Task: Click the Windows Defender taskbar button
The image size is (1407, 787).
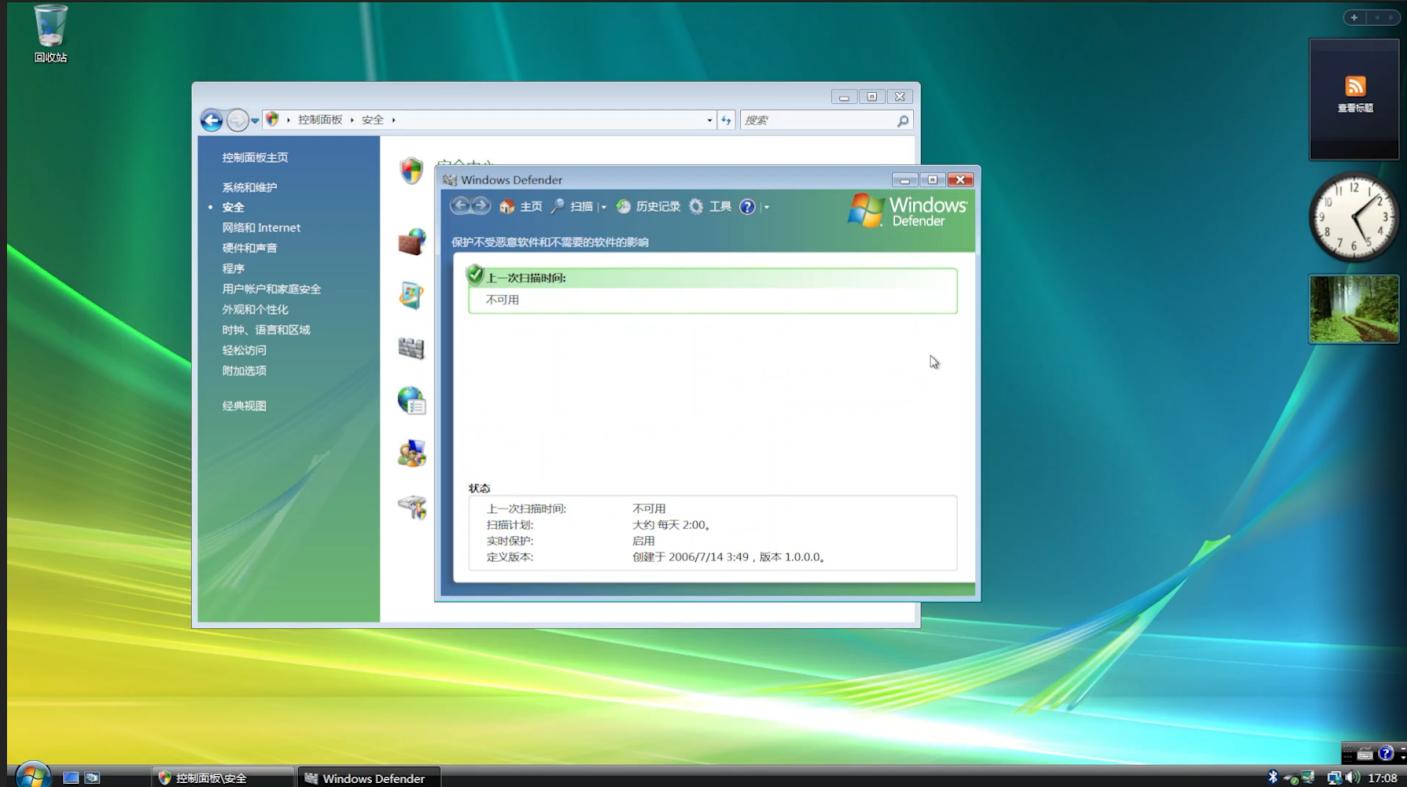Action: 368,778
